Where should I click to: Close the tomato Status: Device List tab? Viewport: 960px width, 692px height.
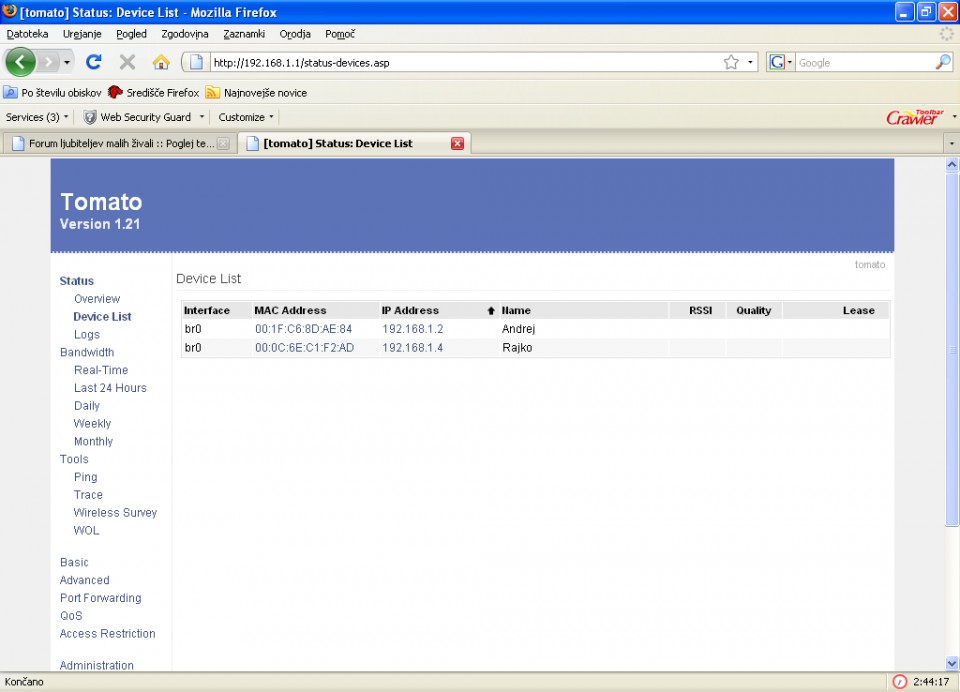point(457,143)
